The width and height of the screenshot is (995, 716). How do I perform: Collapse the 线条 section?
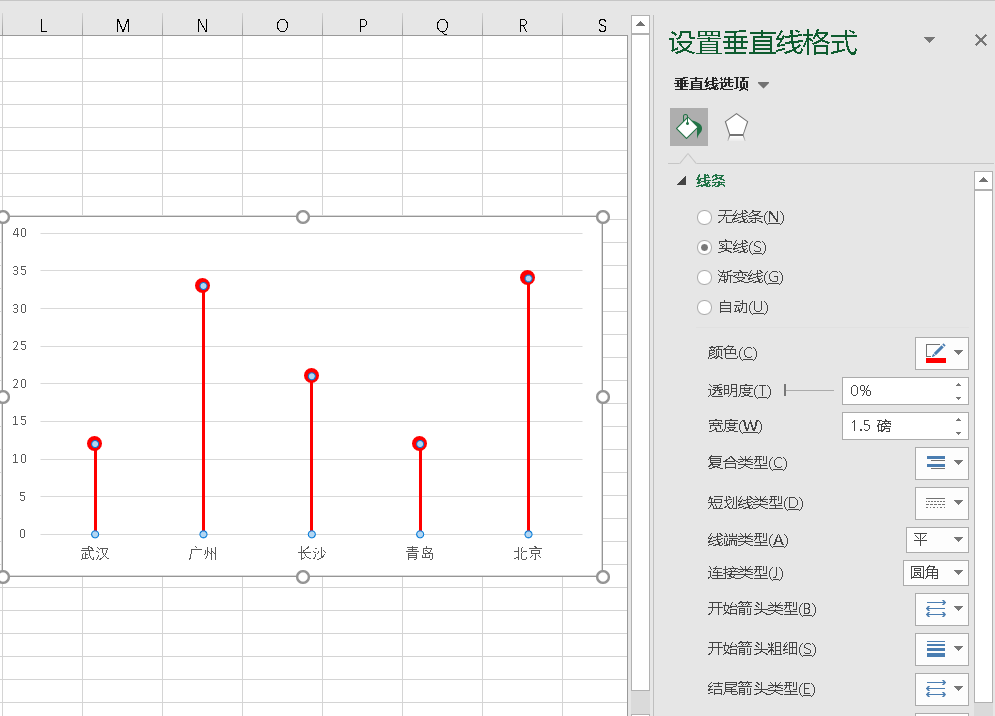coord(682,181)
